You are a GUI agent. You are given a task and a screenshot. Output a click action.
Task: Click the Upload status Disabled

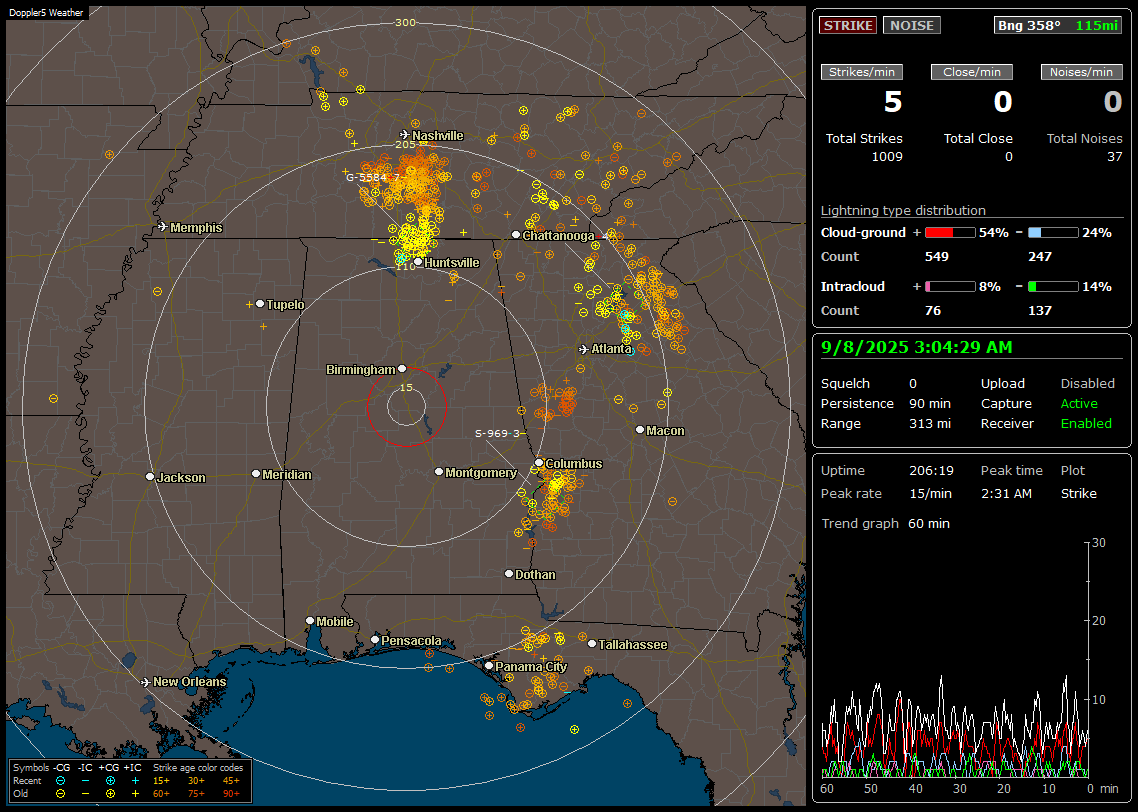coord(1087,384)
